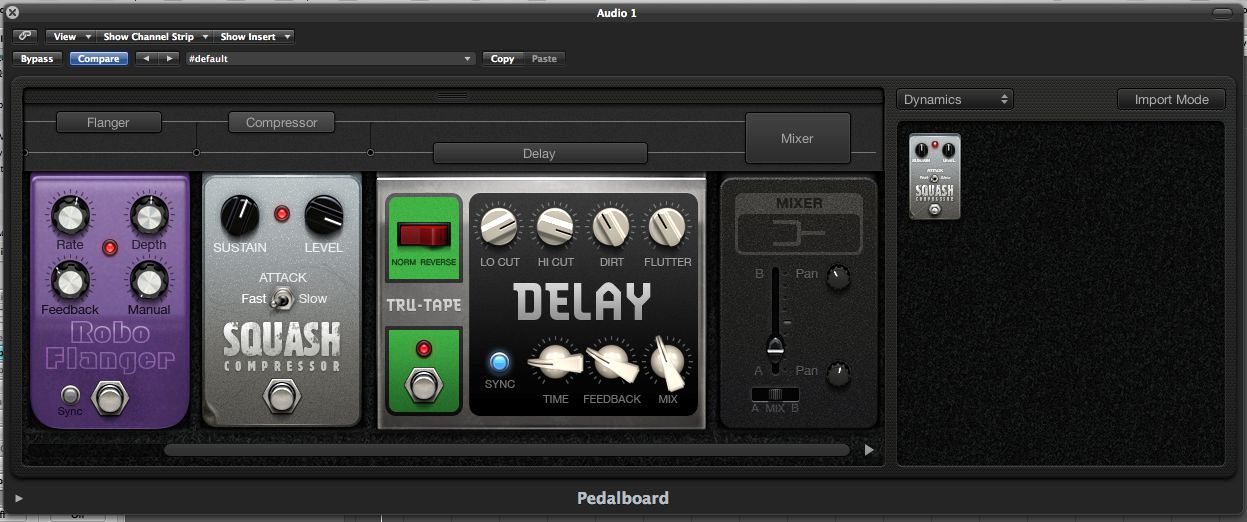Click the routing area grip handle
Image resolution: width=1247 pixels, height=522 pixels.
(453, 96)
